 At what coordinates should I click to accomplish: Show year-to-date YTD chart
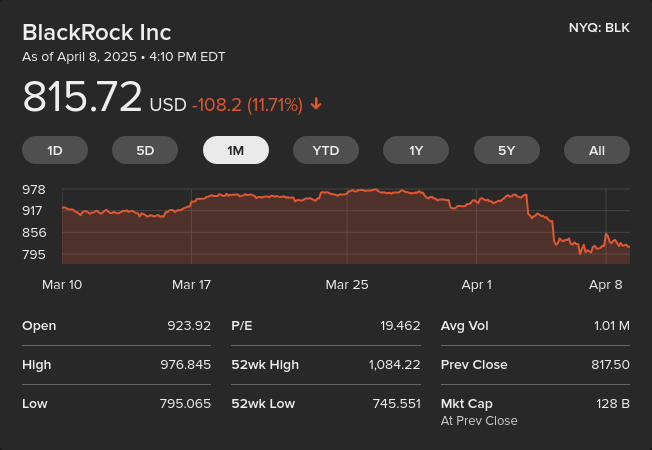tap(326, 150)
